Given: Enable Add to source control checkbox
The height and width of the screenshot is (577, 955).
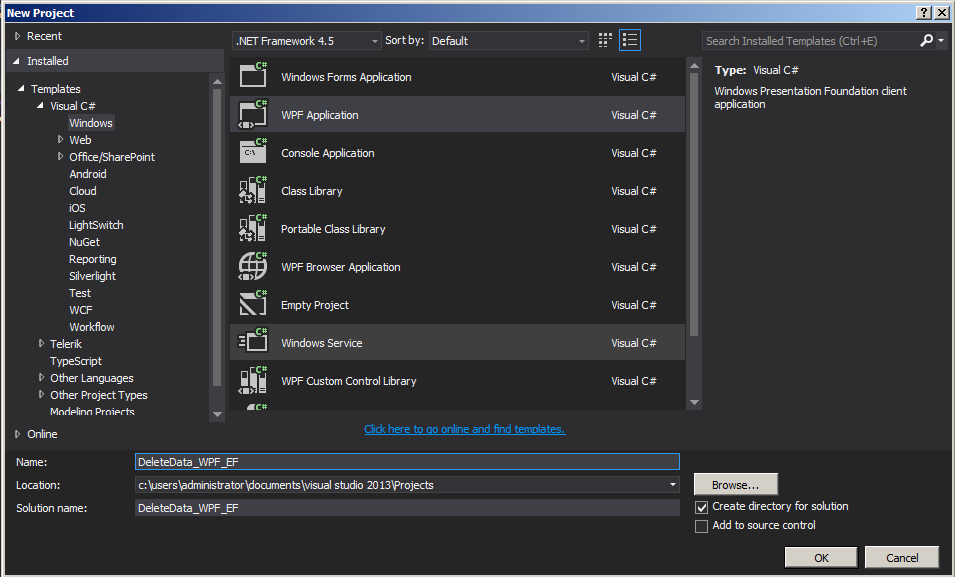Looking at the screenshot, I should pyautogui.click(x=702, y=526).
